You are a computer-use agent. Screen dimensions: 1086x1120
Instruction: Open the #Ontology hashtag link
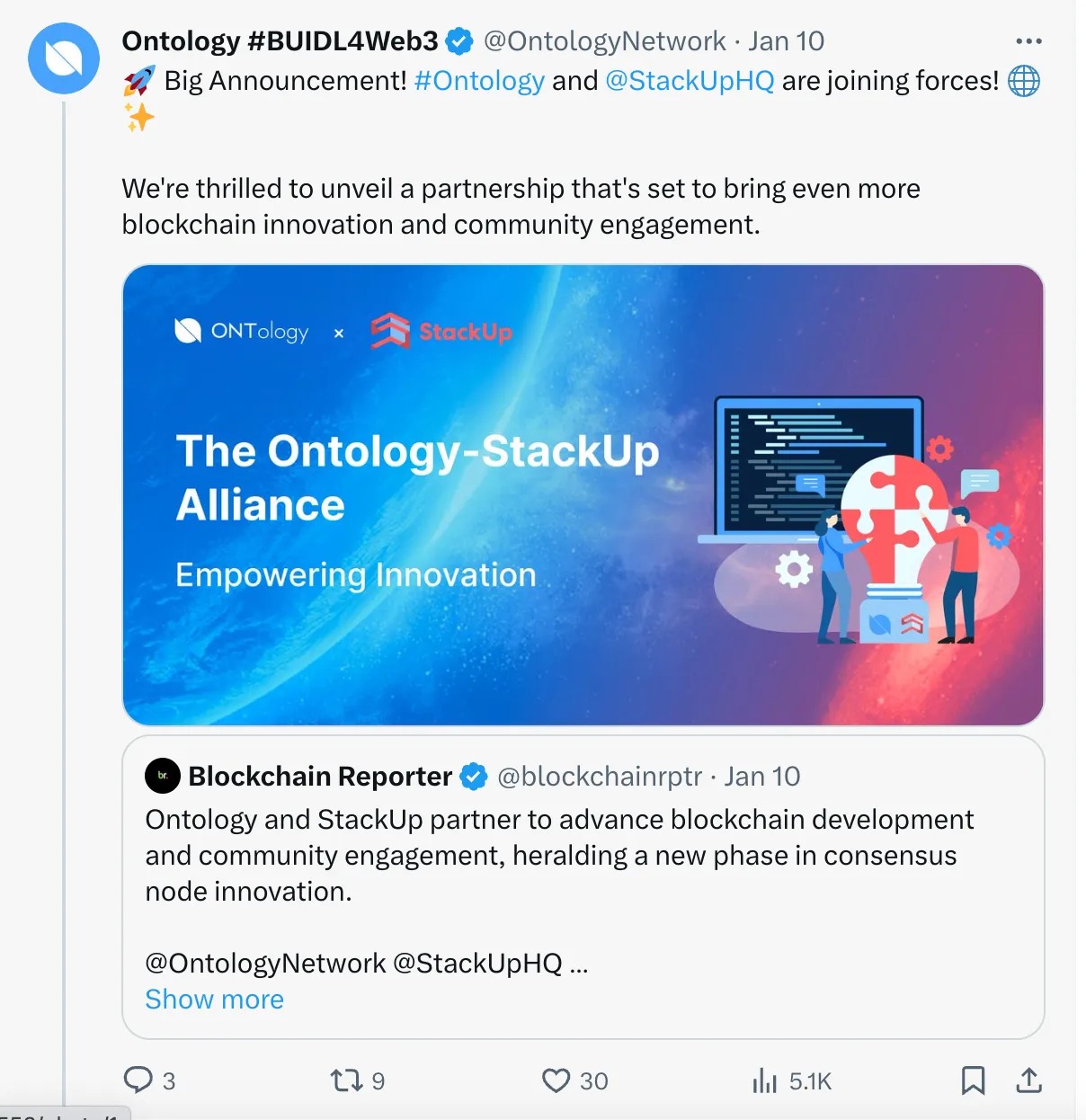click(479, 81)
